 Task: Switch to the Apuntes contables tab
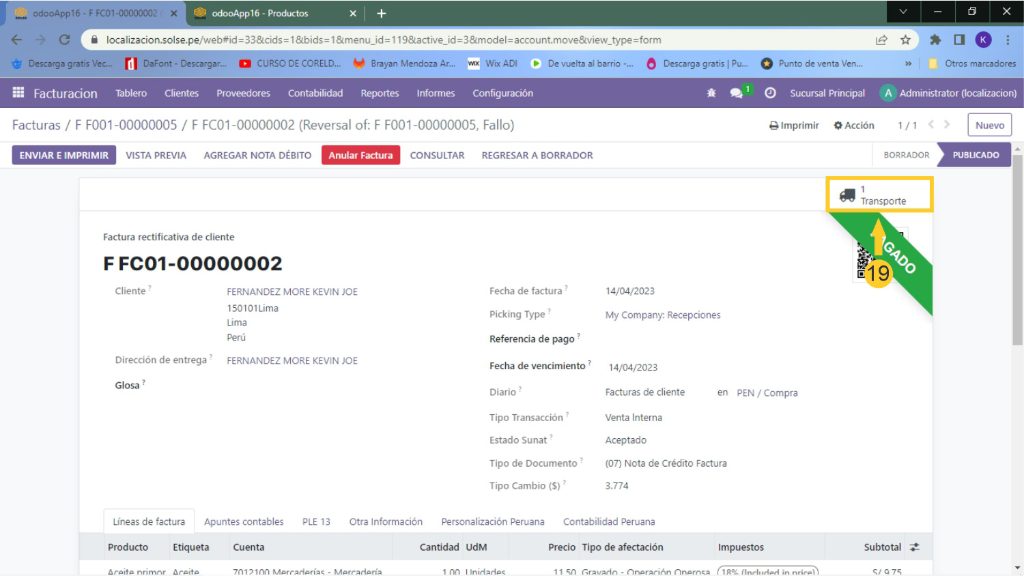pos(243,522)
